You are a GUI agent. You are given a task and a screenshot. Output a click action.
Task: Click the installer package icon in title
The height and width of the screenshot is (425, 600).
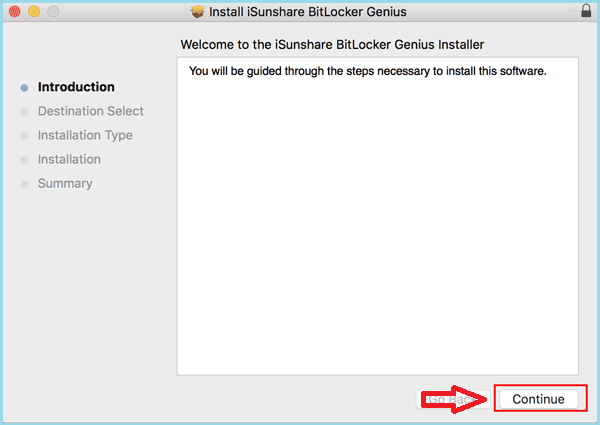(197, 11)
